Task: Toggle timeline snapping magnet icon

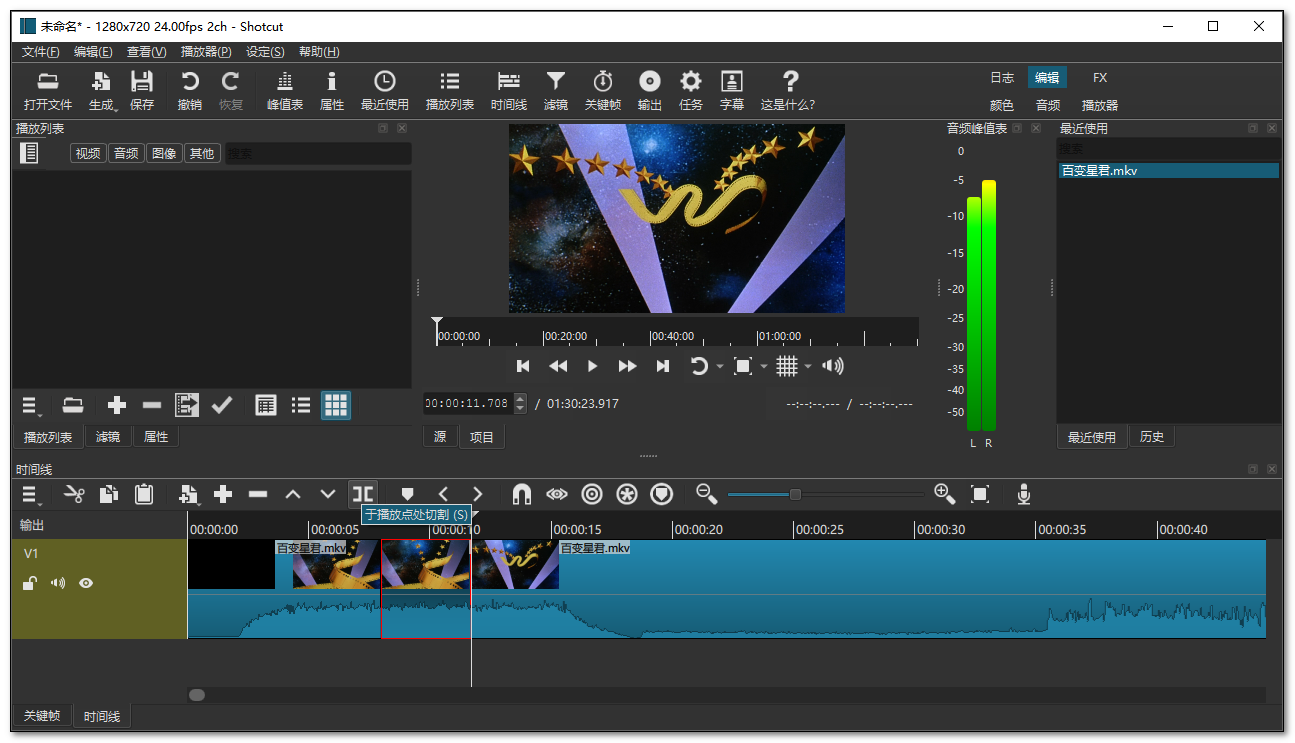Action: [x=522, y=494]
